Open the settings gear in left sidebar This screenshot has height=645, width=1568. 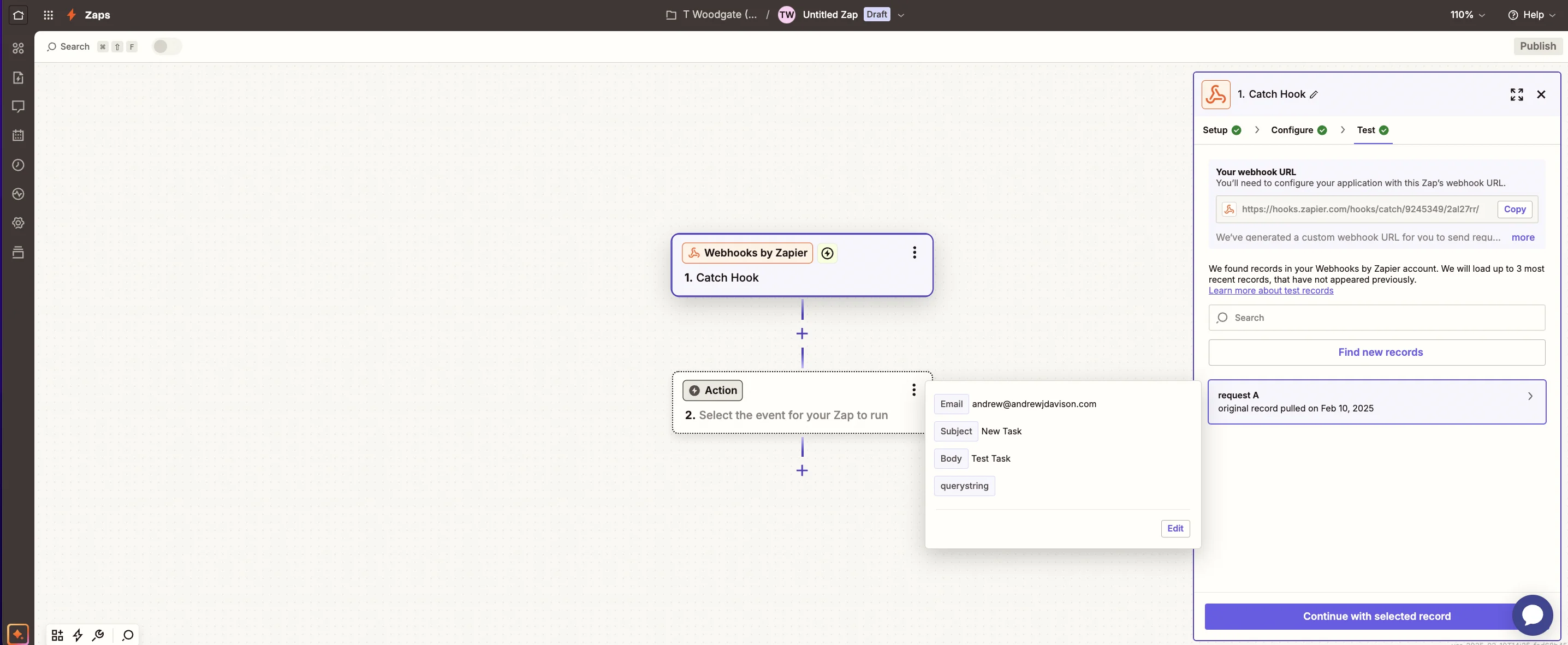pyautogui.click(x=18, y=223)
